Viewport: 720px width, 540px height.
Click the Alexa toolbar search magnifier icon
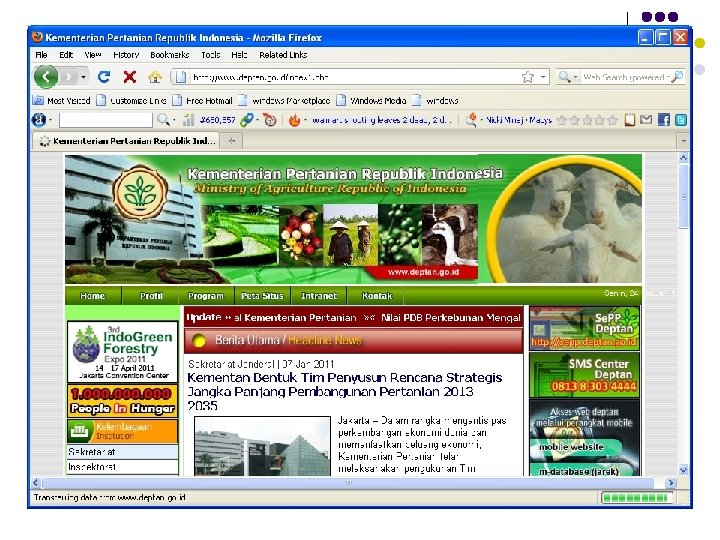click(163, 120)
